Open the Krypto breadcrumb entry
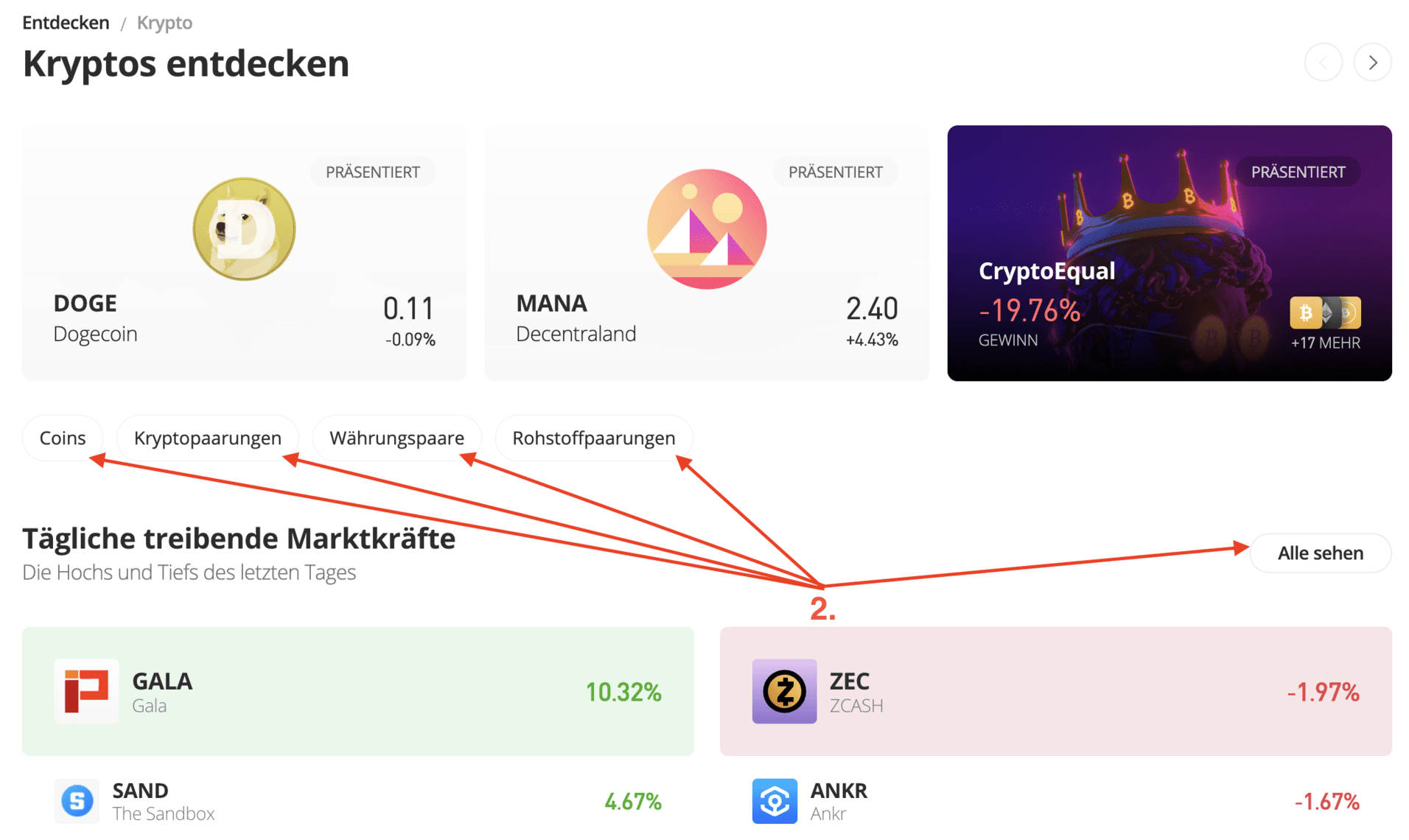 (164, 22)
